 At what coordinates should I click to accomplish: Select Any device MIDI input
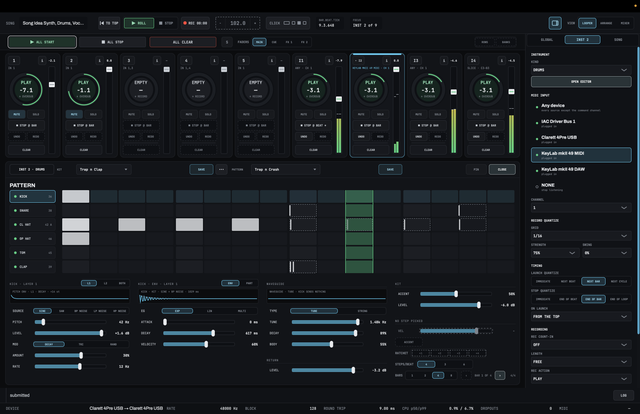(x=581, y=107)
